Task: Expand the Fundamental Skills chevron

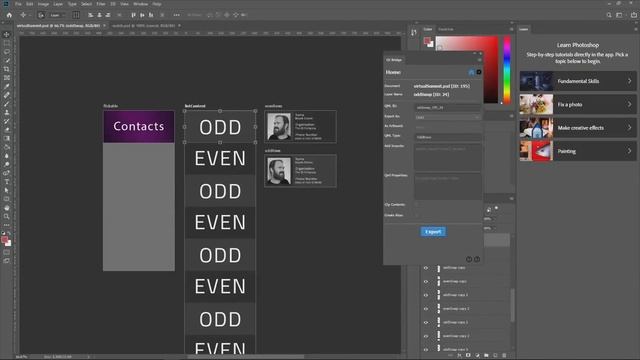Action: pyautogui.click(x=629, y=81)
